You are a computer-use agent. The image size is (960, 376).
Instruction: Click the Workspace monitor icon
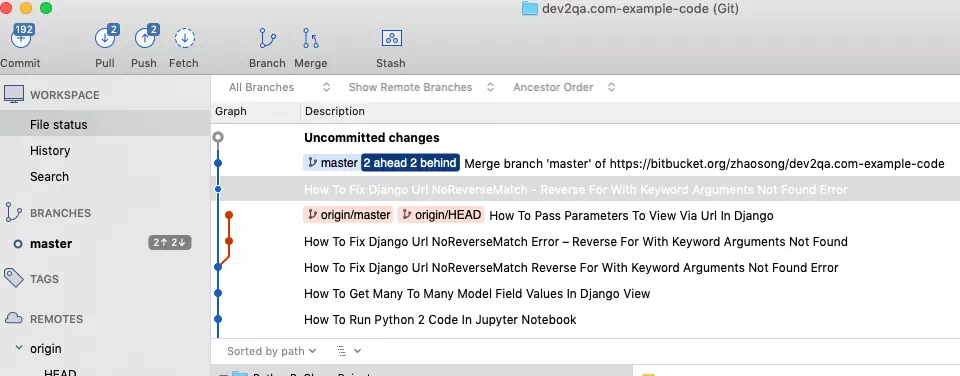(x=13, y=94)
